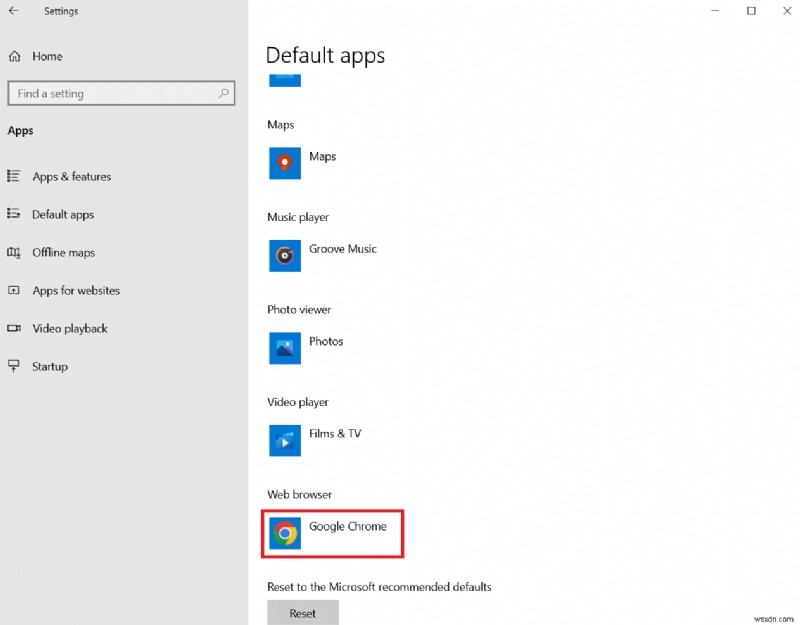This screenshot has height=625, width=800.
Task: Close the Settings window
Action: click(x=787, y=10)
